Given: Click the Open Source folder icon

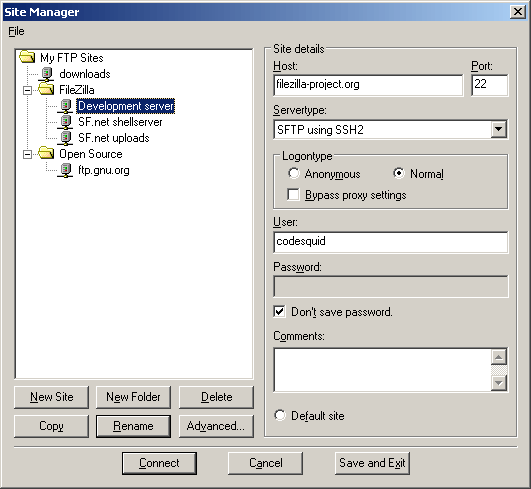Looking at the screenshot, I should pos(46,153).
